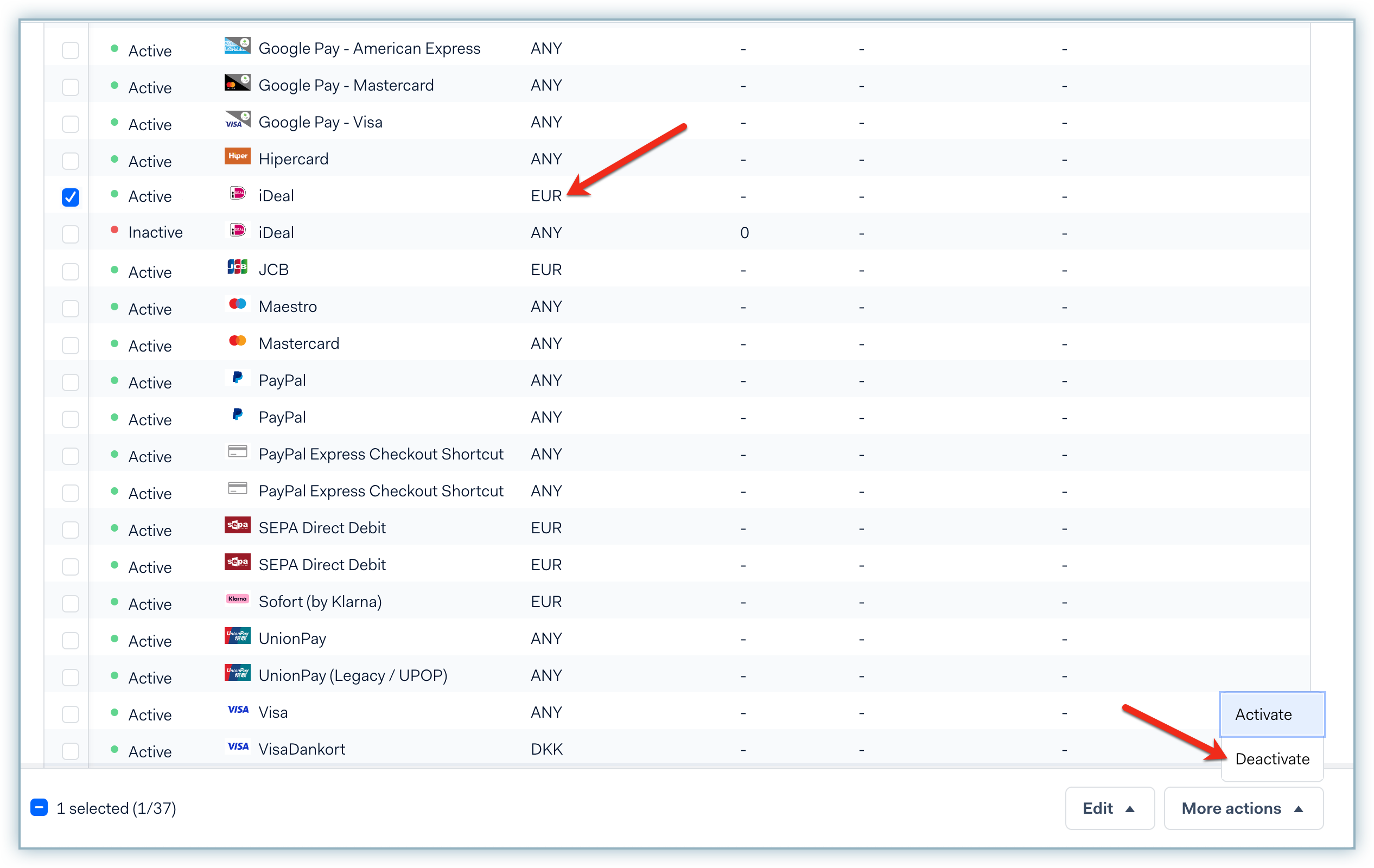
Task: Select the Google Pay Visa checkbox
Action: 70,124
